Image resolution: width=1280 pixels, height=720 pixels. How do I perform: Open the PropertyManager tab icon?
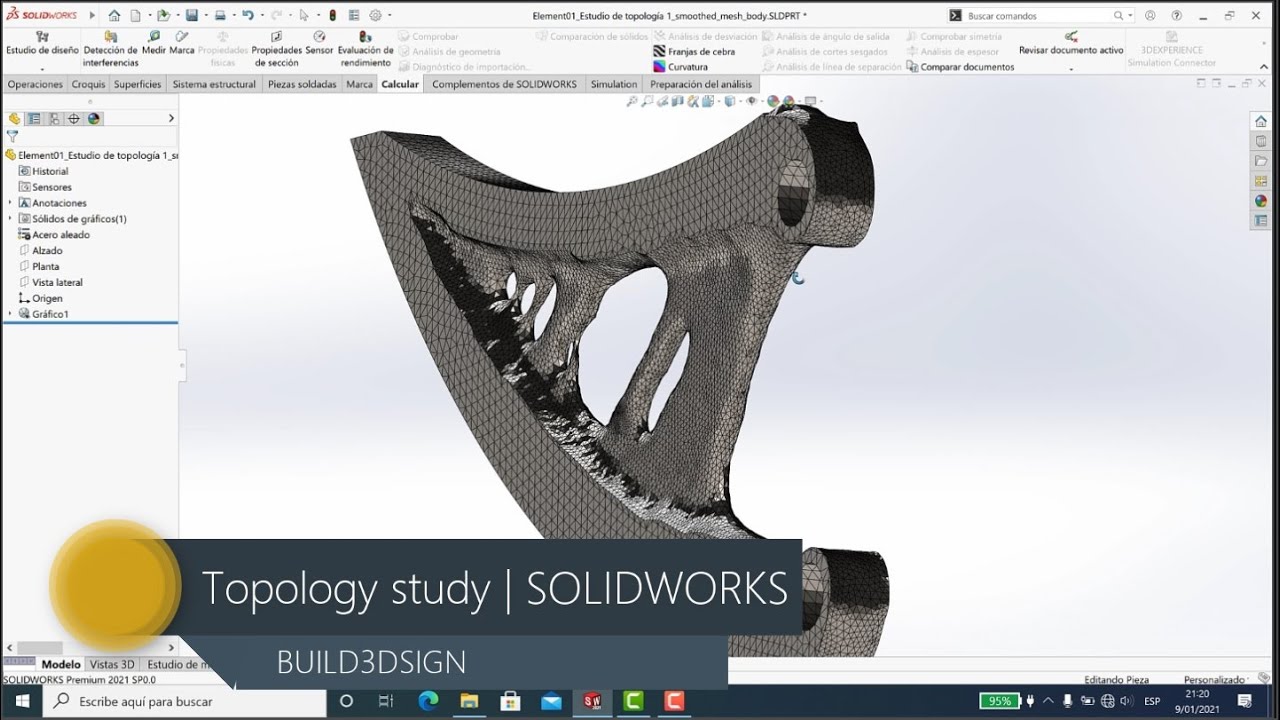[x=34, y=118]
